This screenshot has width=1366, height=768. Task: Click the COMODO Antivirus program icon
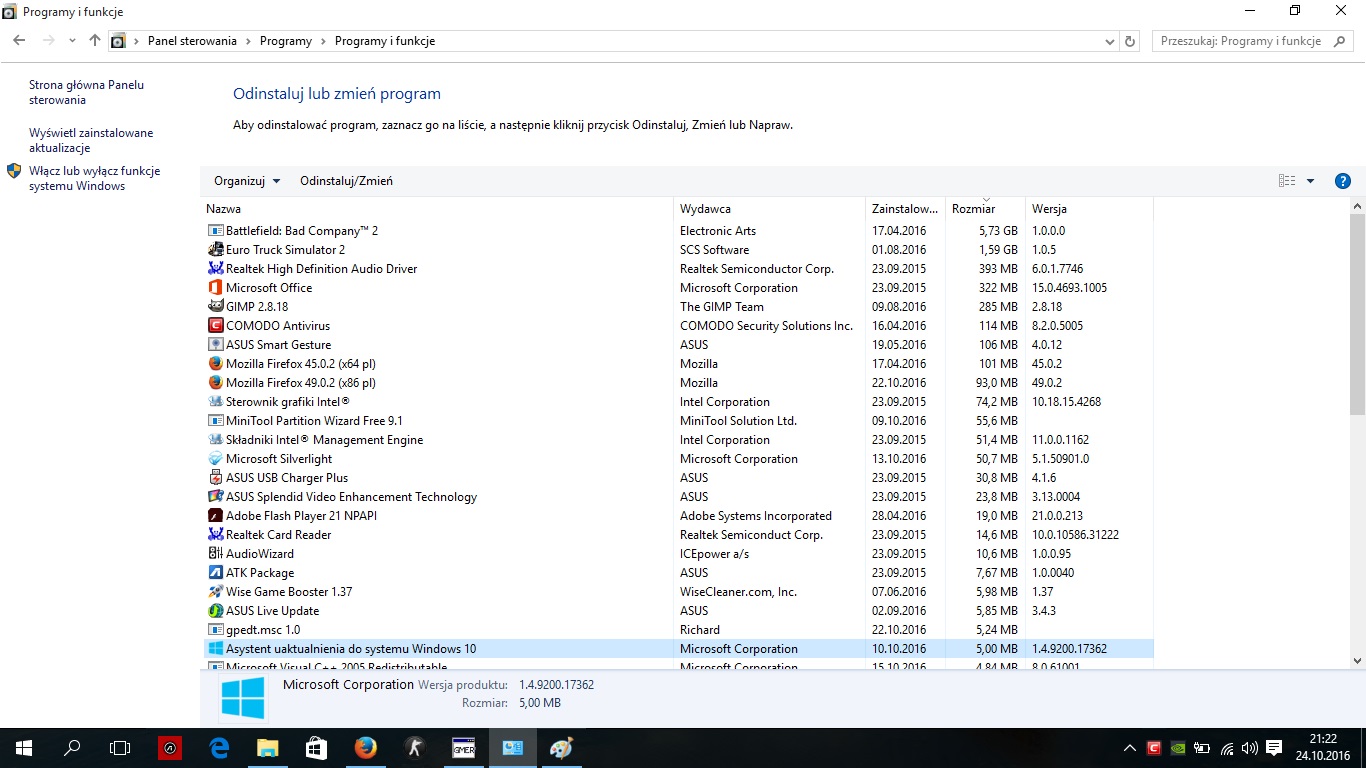coord(215,326)
